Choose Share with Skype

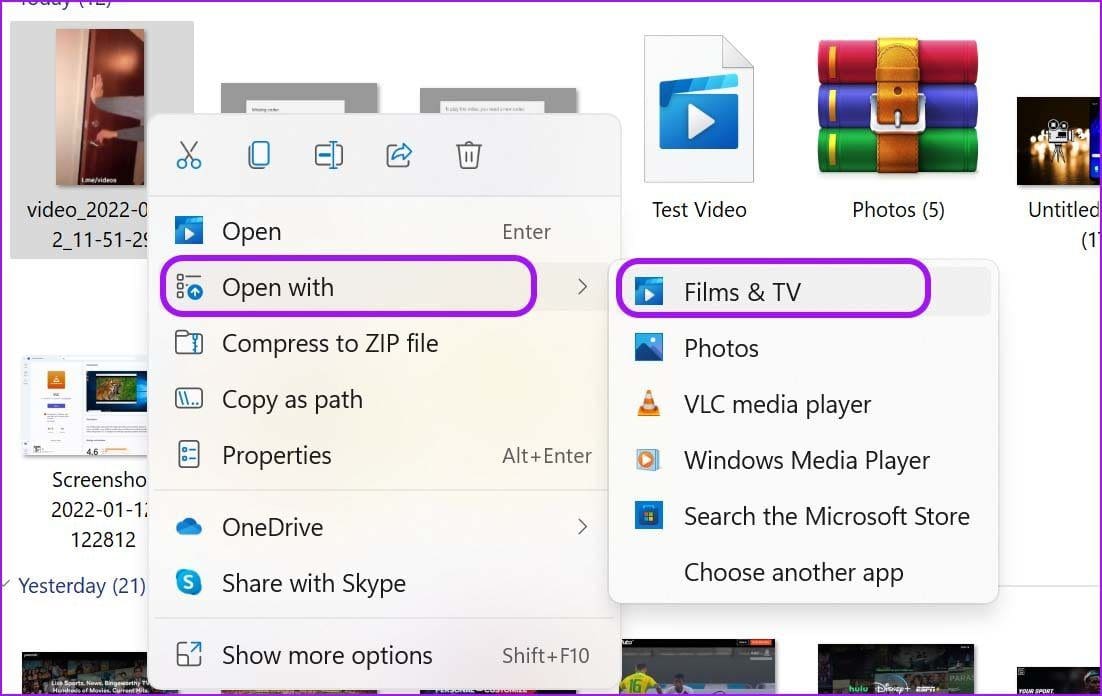coord(384,583)
